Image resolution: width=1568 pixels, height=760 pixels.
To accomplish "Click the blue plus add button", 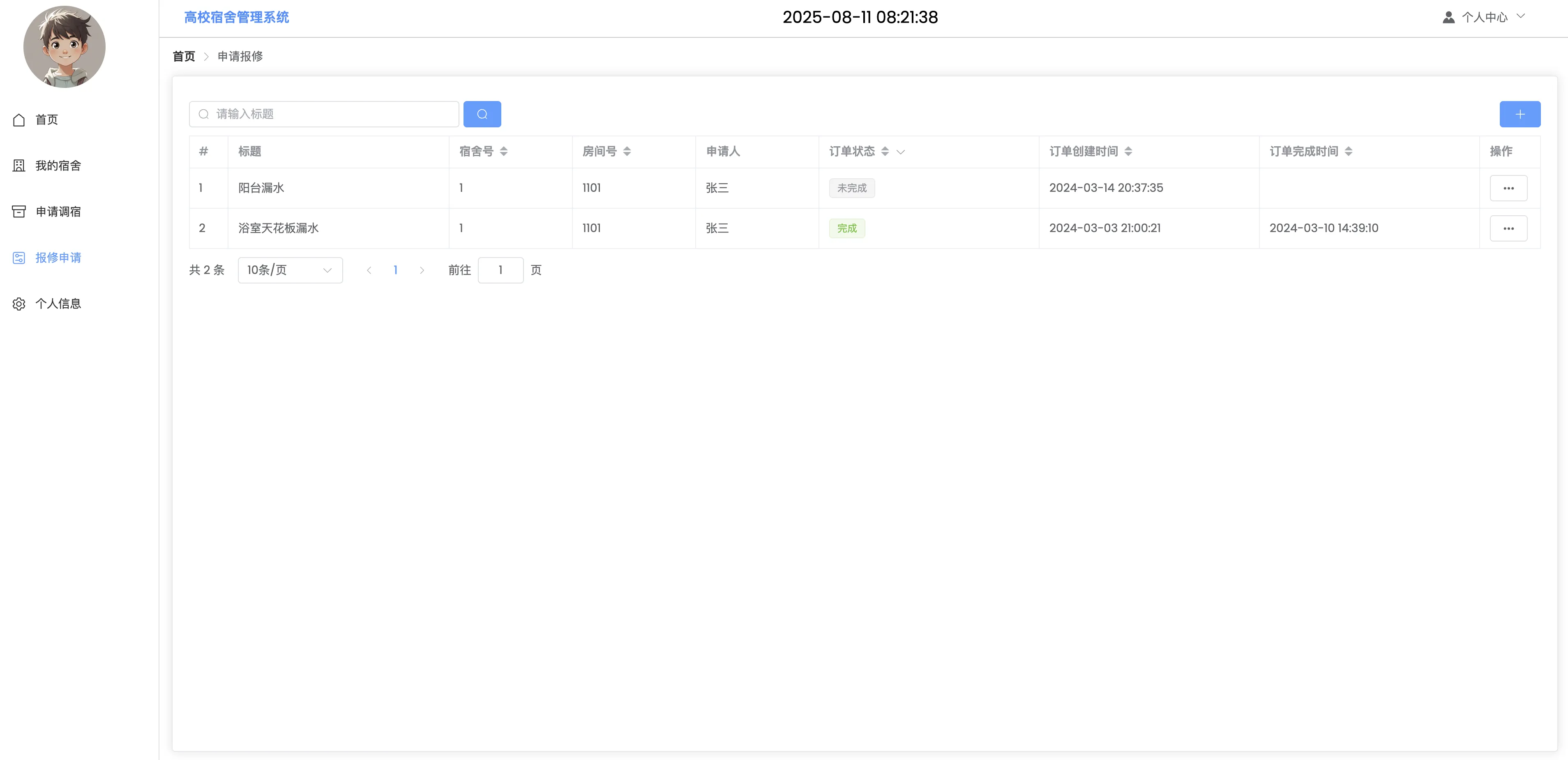I will coord(1519,114).
